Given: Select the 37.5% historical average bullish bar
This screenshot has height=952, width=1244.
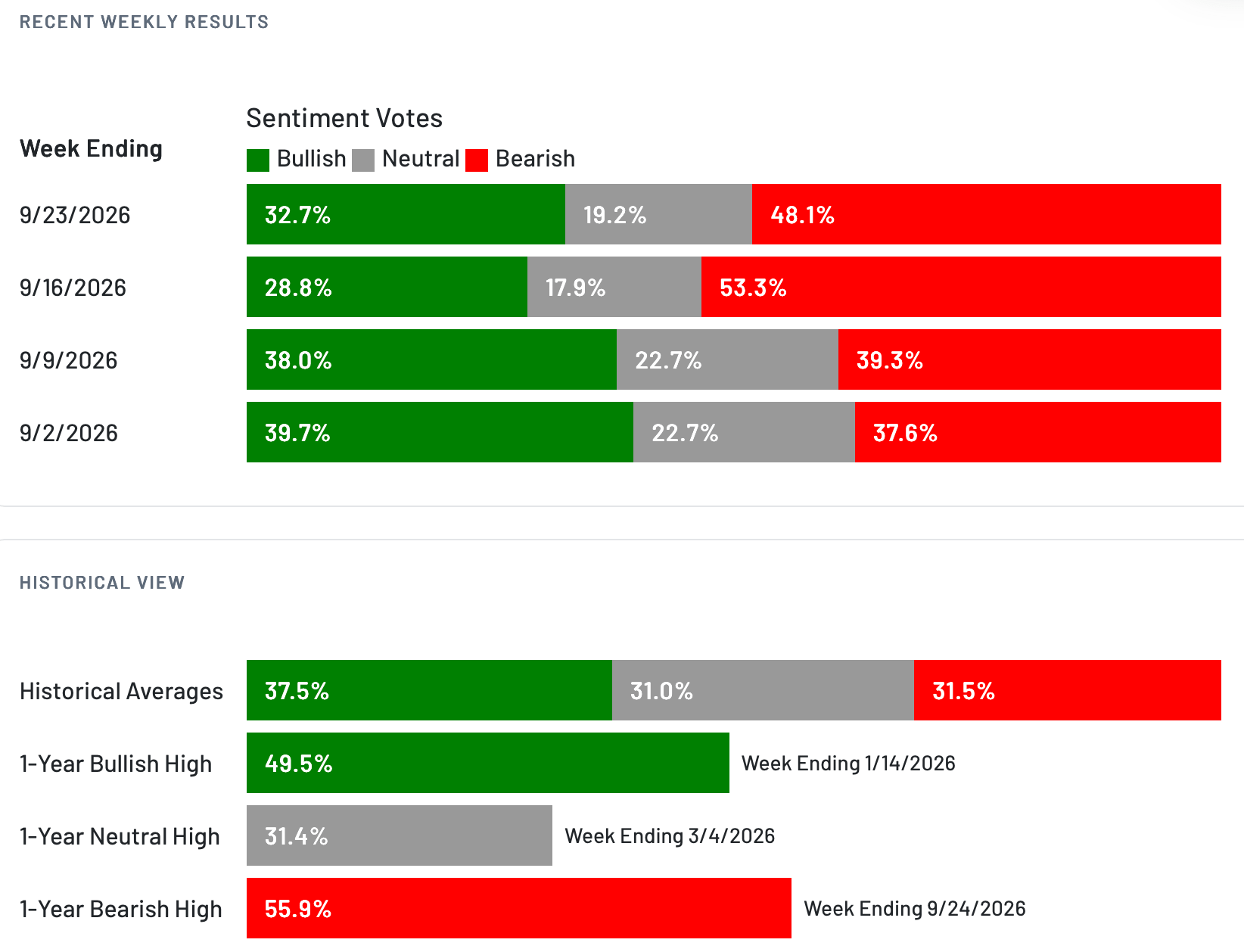Looking at the screenshot, I should click(429, 690).
